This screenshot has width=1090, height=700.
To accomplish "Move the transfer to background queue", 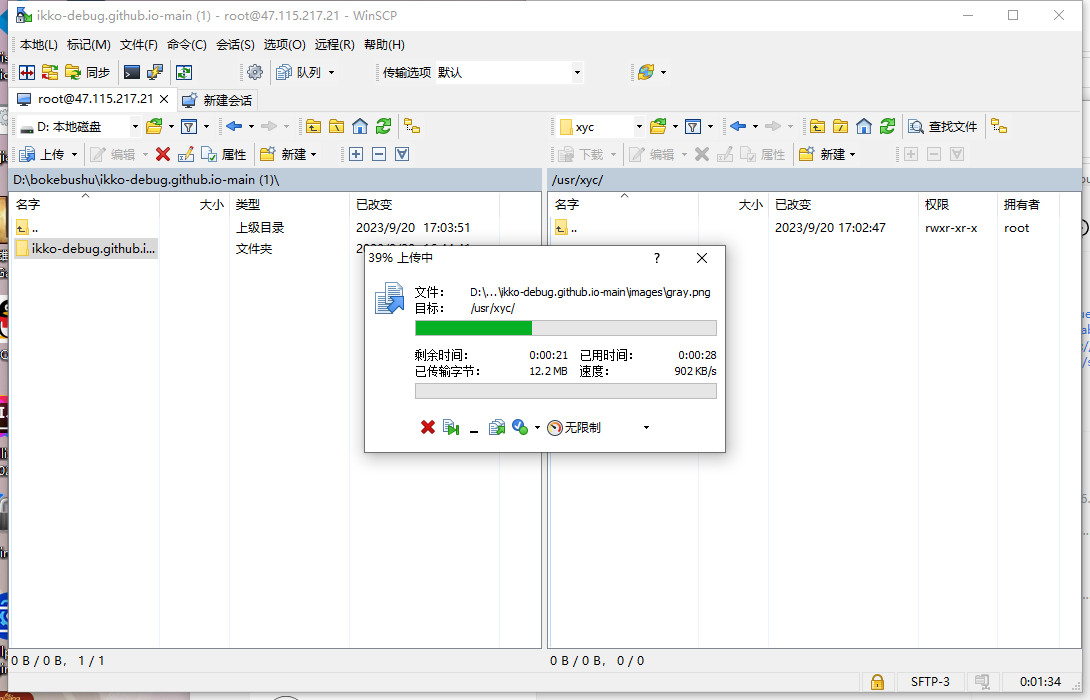I will pos(497,427).
